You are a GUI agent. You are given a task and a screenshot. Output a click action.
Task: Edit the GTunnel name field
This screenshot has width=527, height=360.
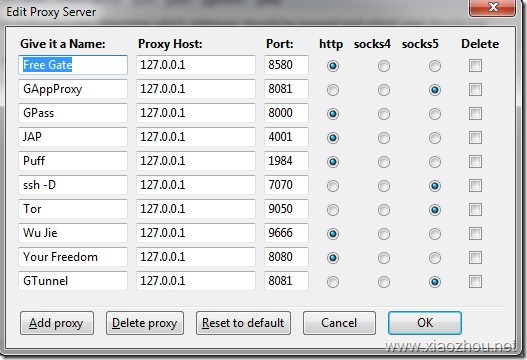click(73, 281)
